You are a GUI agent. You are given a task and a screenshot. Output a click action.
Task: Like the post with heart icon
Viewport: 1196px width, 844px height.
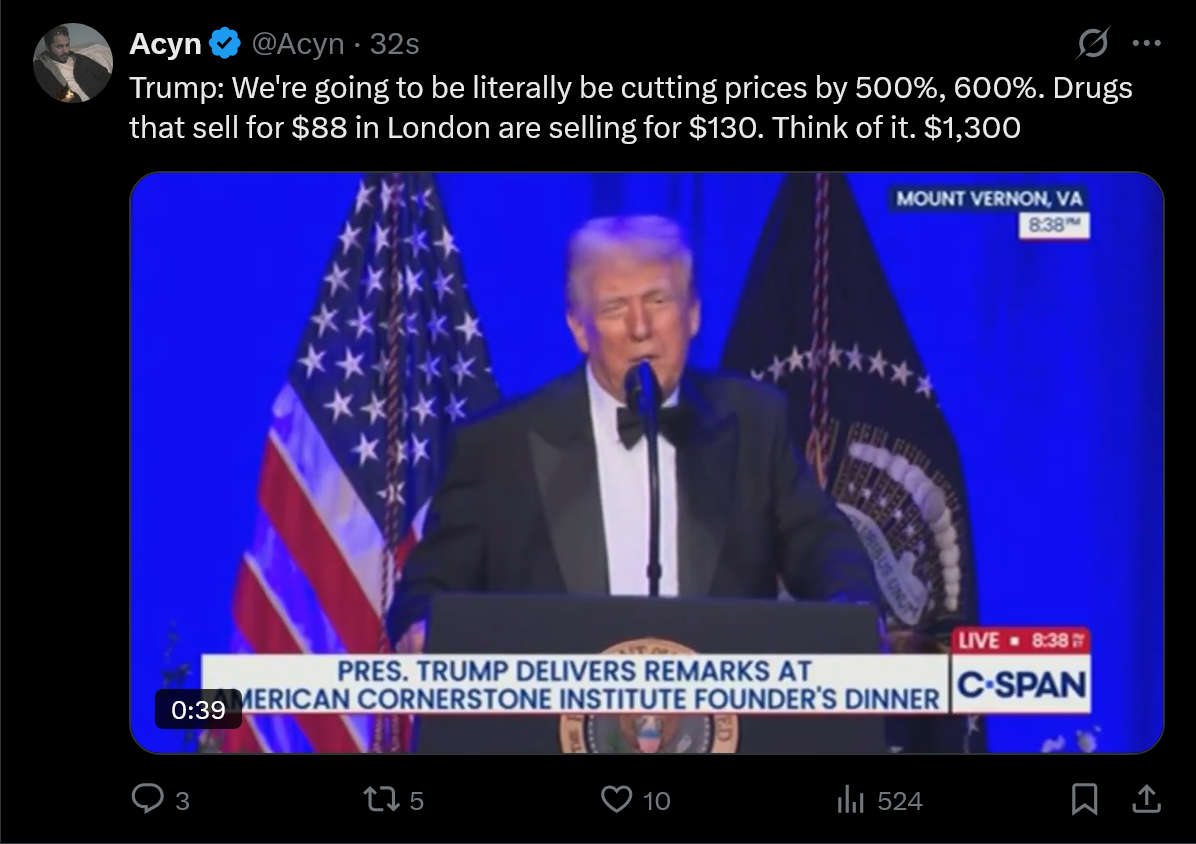tap(616, 800)
